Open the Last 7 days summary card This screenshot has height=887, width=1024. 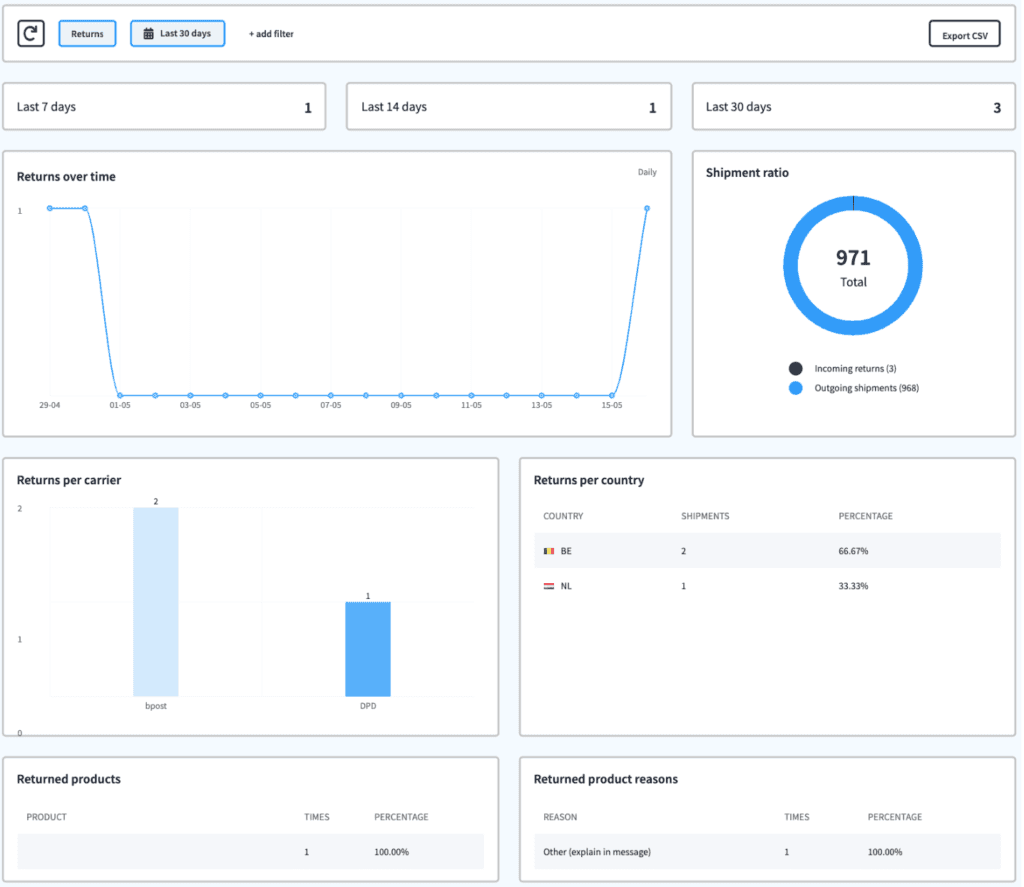pos(165,106)
